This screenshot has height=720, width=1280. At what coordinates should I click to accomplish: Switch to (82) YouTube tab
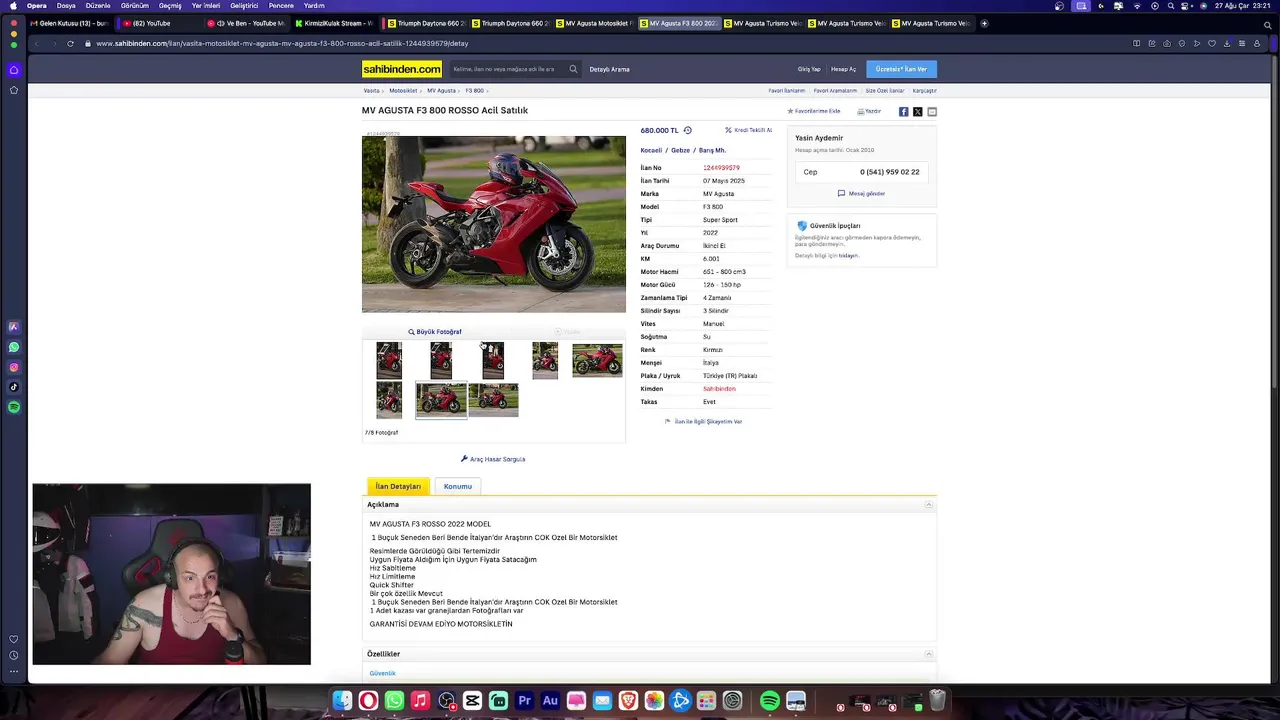158,23
